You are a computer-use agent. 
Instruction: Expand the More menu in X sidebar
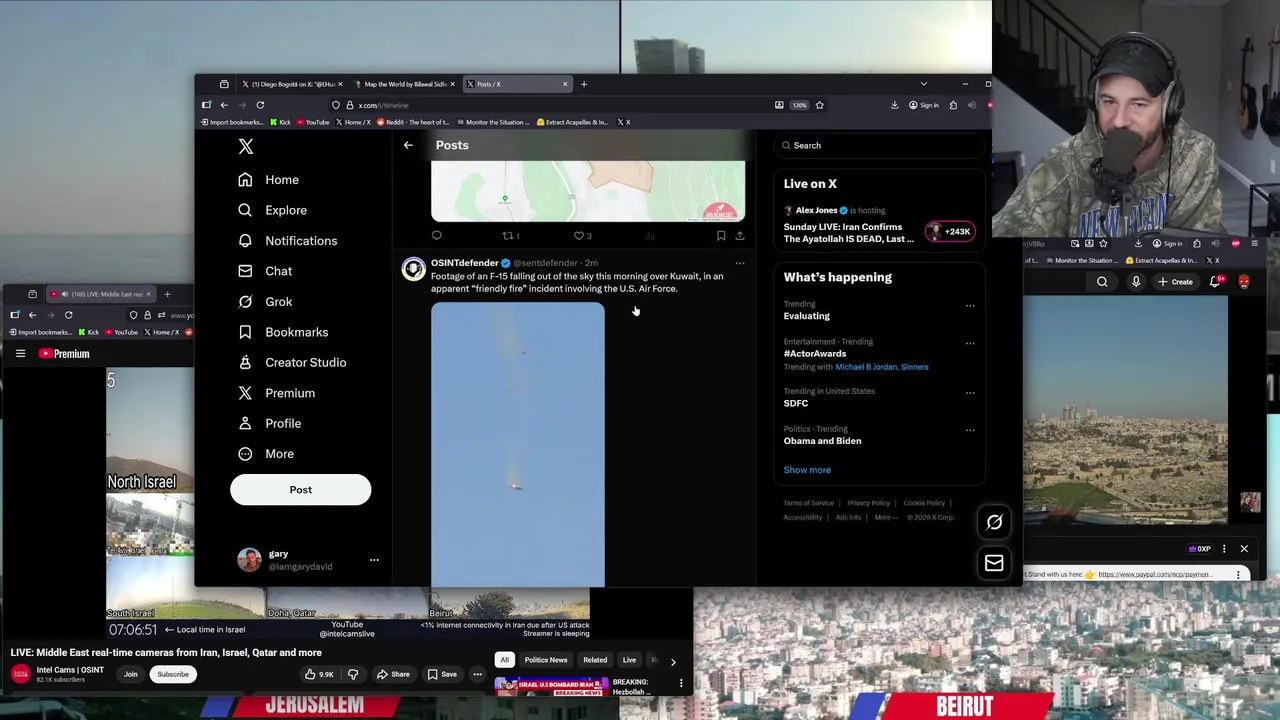pyautogui.click(x=266, y=454)
